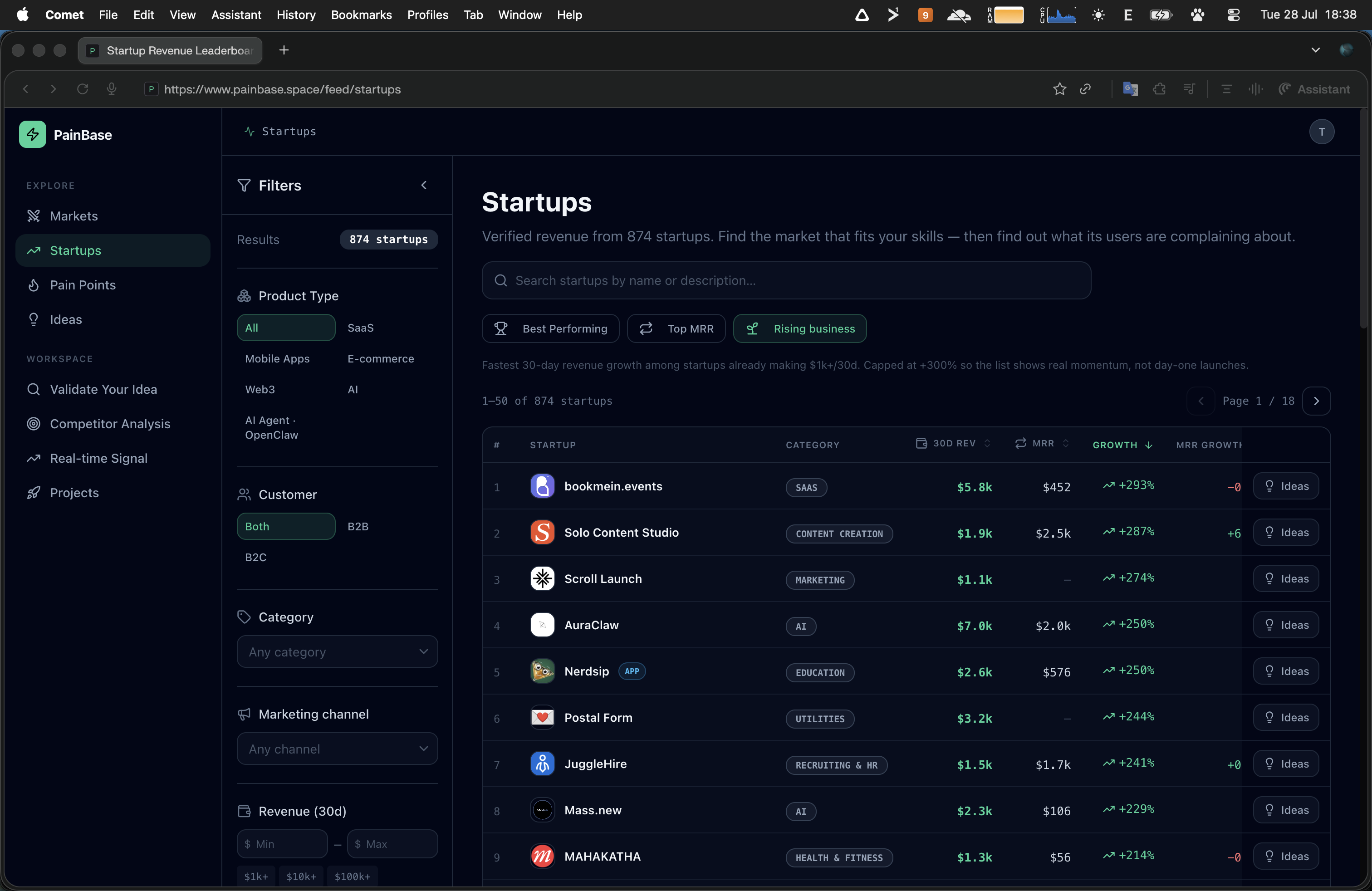The image size is (1372, 891).
Task: Select the Best Performing tab
Action: pos(550,328)
